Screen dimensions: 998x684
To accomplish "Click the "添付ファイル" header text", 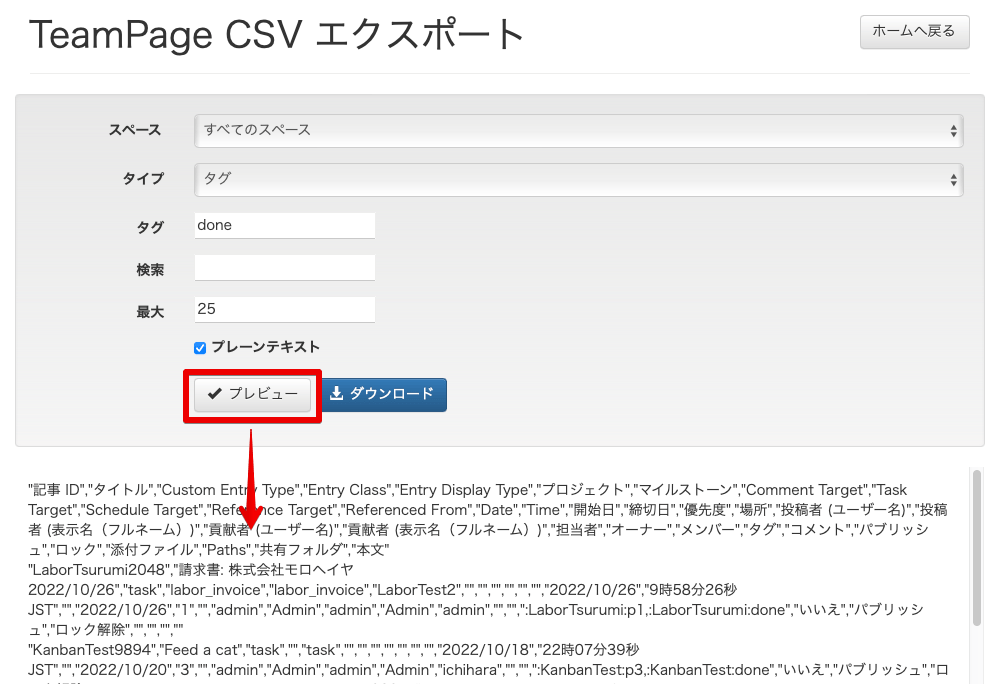I will [153, 550].
